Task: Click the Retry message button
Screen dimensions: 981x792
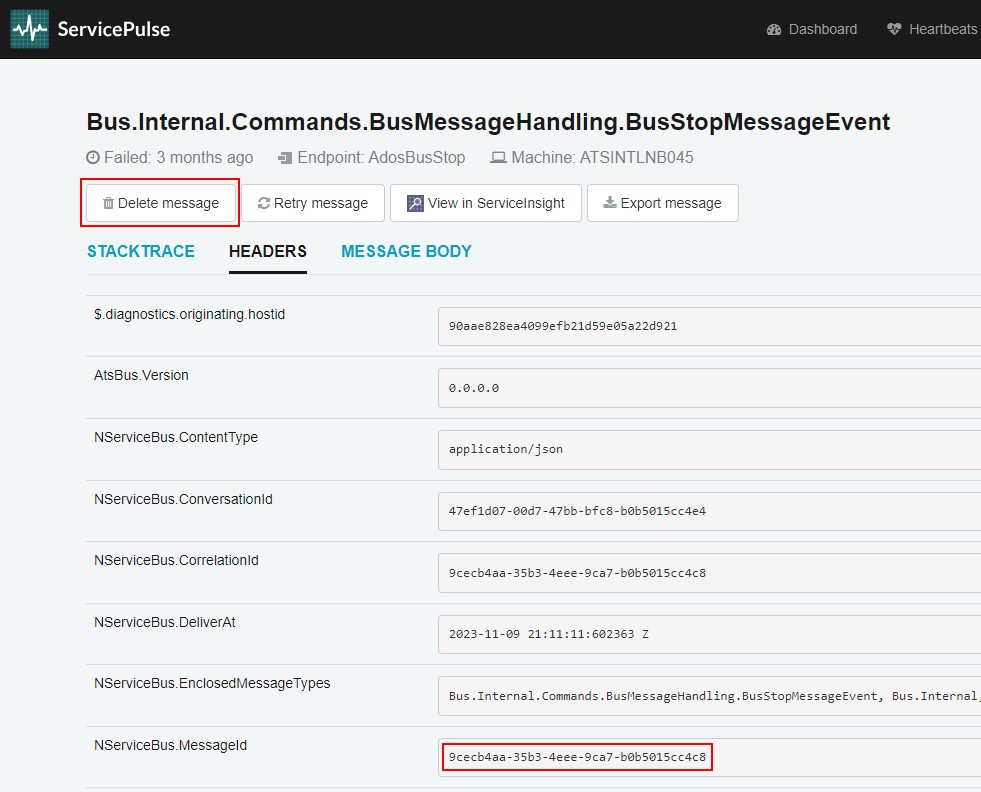Action: 313,203
